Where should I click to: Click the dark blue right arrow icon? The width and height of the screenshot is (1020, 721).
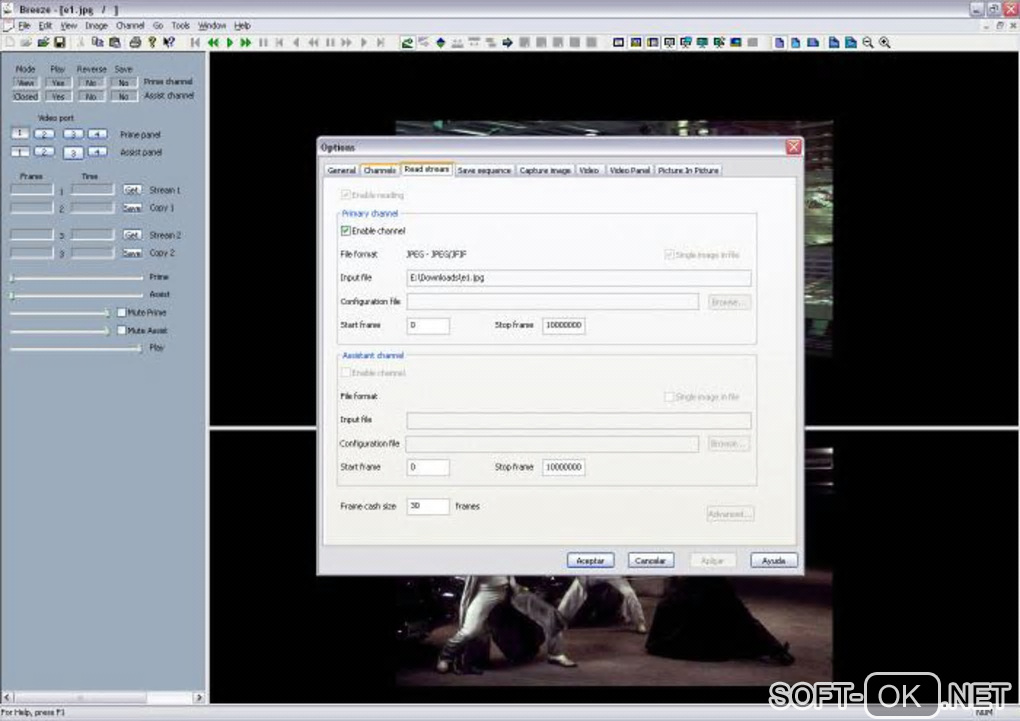click(507, 43)
